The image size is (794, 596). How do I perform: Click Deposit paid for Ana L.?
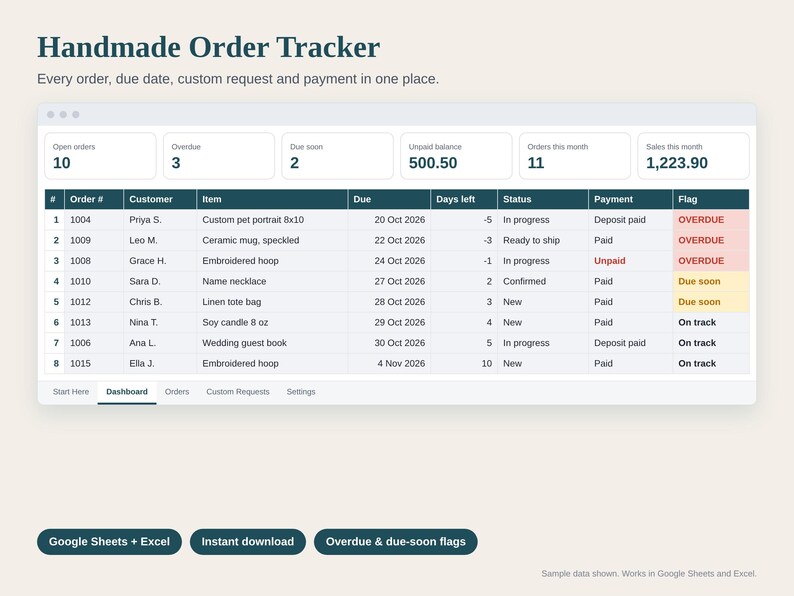pos(630,343)
